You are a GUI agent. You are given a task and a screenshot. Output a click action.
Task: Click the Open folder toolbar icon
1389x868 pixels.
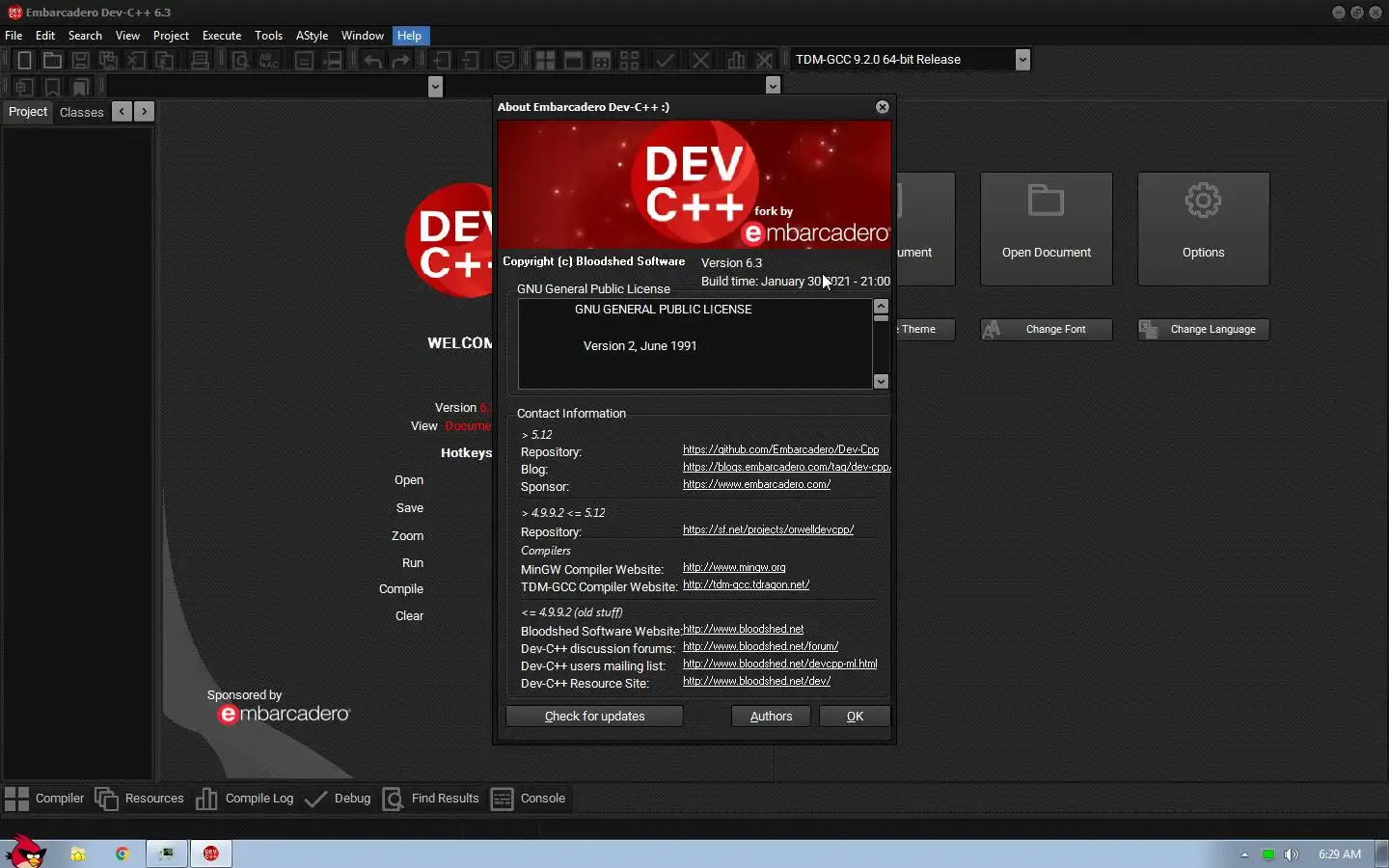pos(52,60)
